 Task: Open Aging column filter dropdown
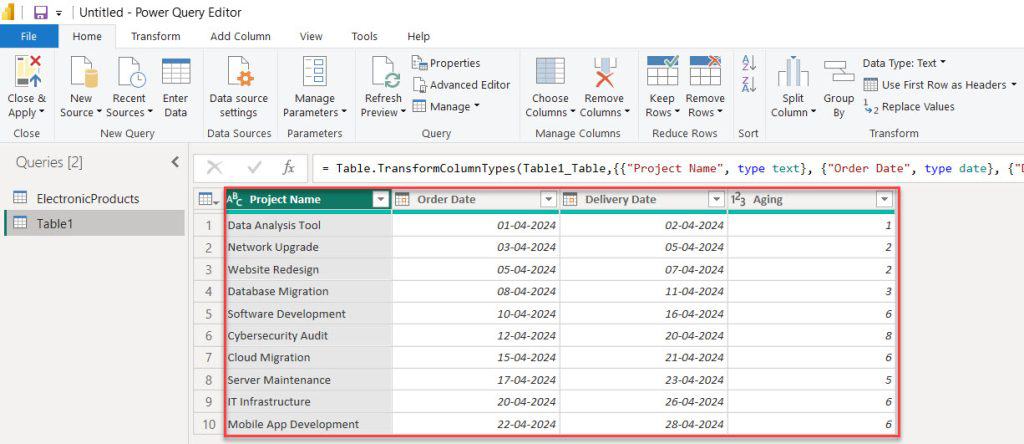pos(885,200)
